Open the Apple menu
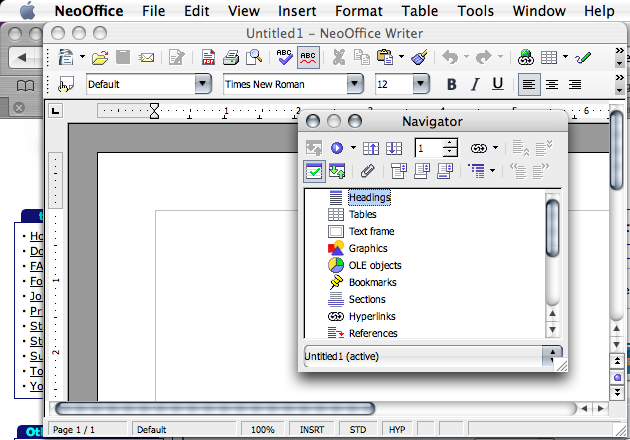The image size is (630, 440). coord(28,11)
